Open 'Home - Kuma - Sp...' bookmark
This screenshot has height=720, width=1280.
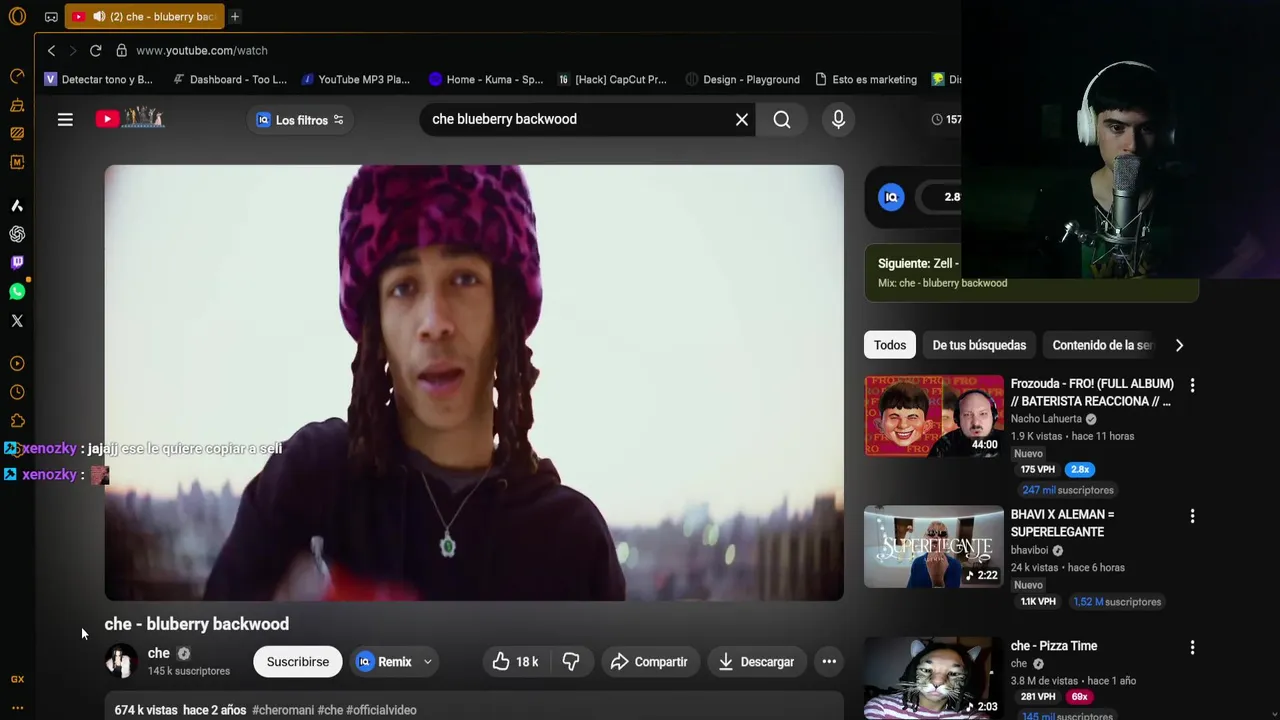485,79
